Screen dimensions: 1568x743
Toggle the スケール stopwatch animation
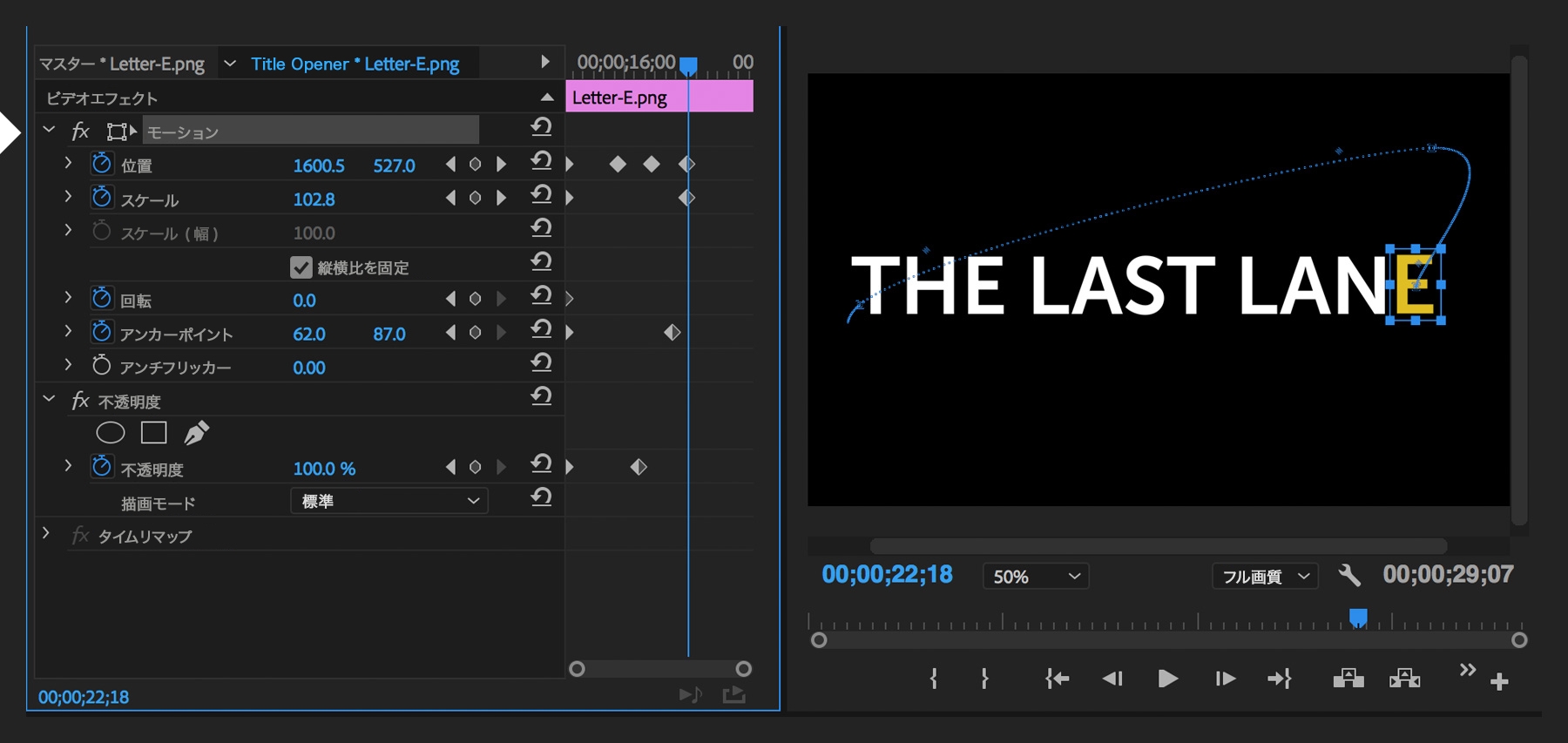pyautogui.click(x=102, y=198)
